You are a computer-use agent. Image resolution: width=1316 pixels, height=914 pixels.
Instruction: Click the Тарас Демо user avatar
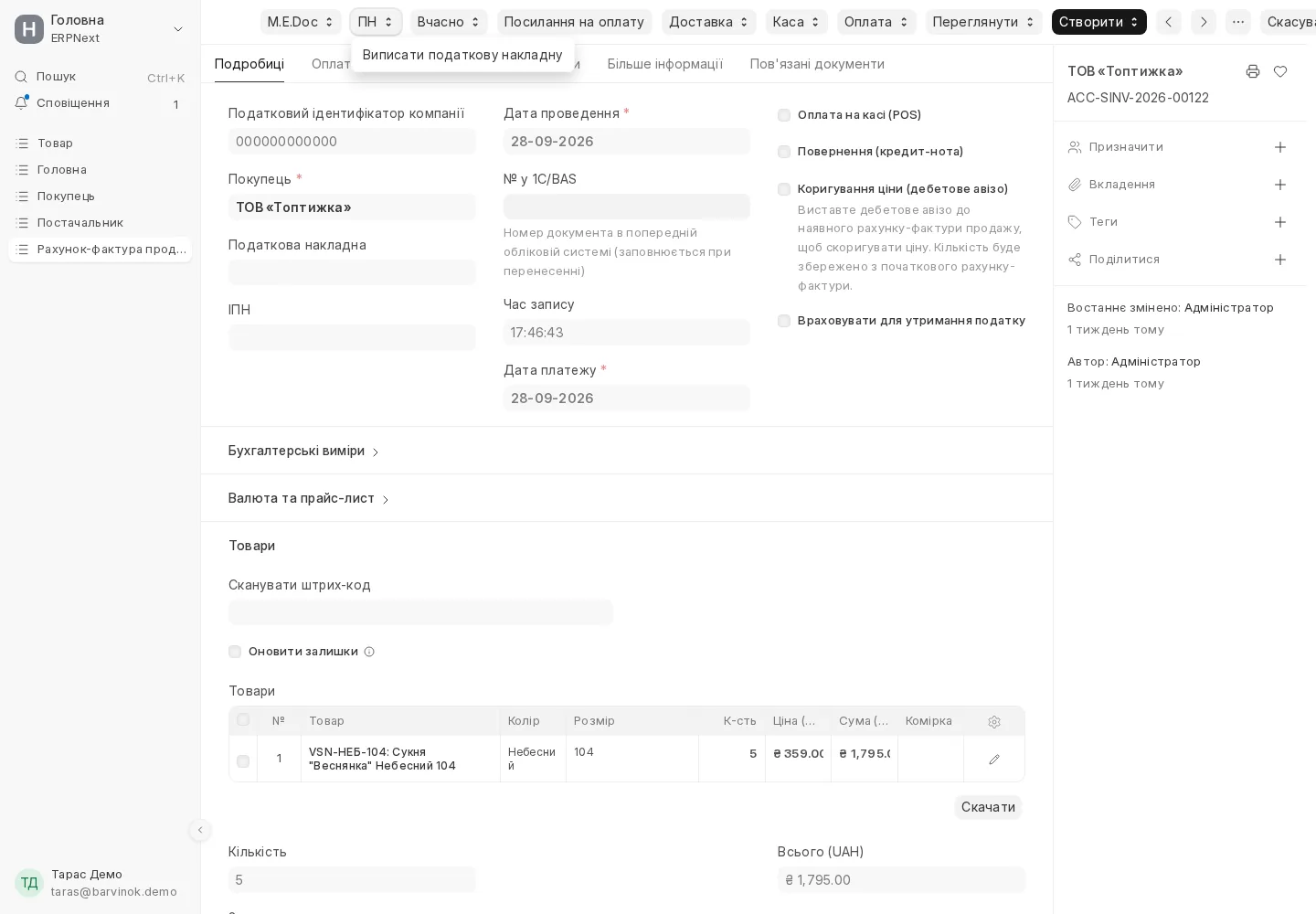pos(29,883)
